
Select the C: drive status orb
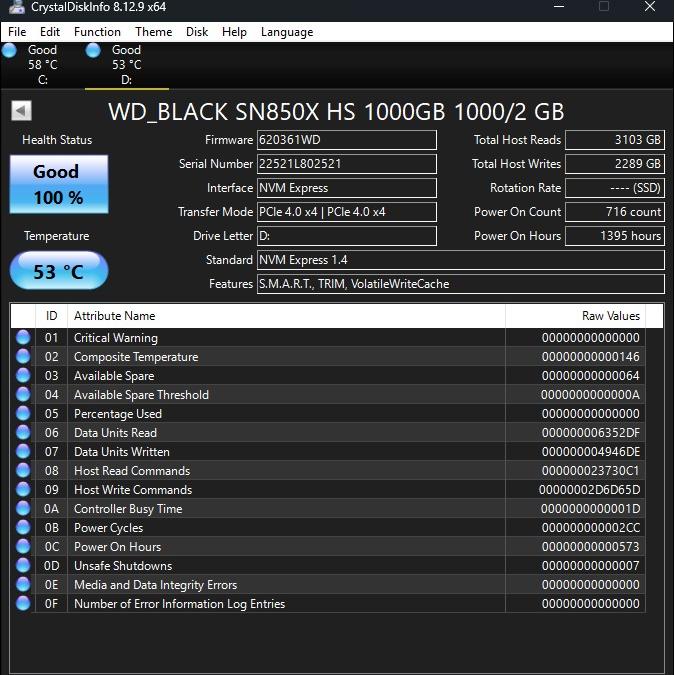(x=9, y=50)
